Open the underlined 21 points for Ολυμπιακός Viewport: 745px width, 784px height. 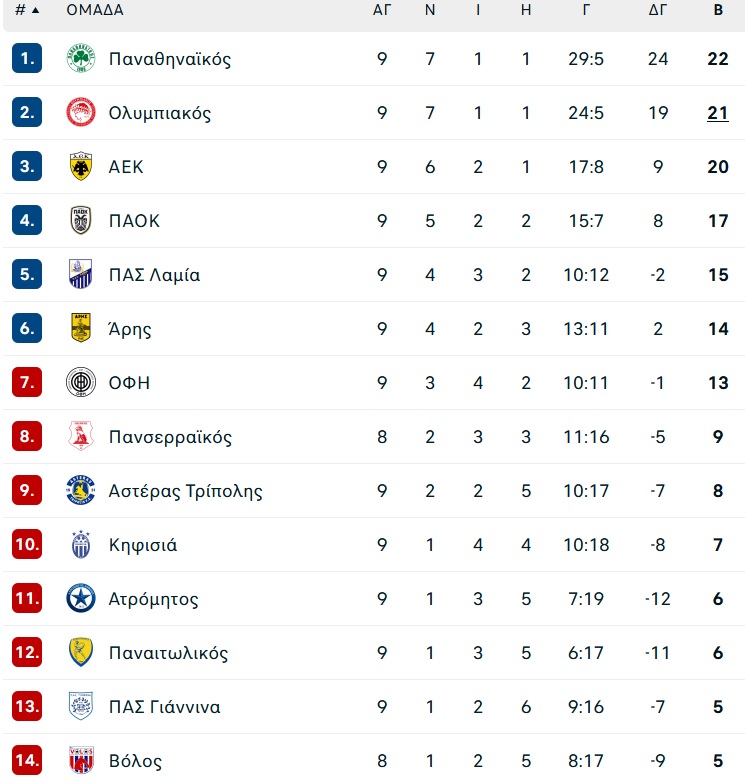click(718, 113)
